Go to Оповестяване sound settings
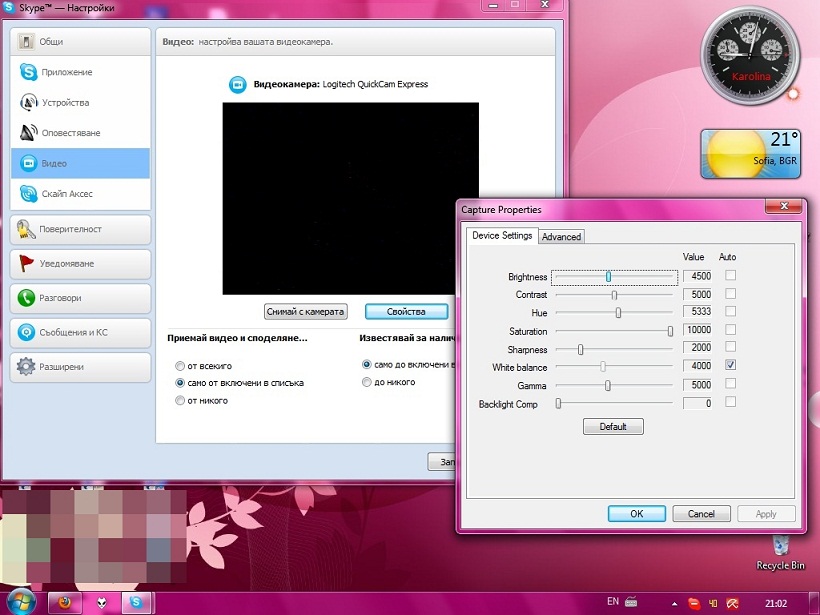This screenshot has height=615, width=820. point(80,133)
